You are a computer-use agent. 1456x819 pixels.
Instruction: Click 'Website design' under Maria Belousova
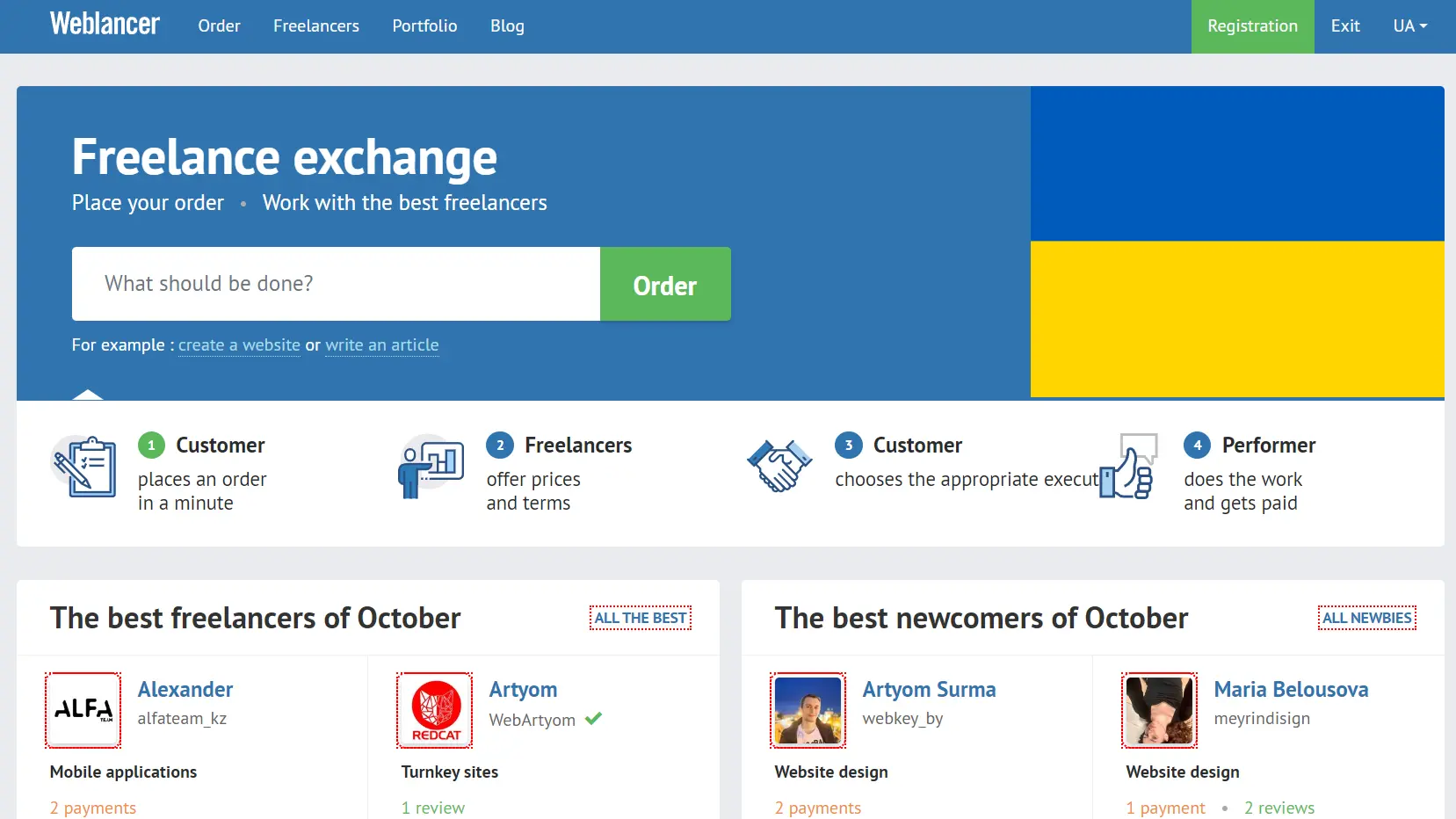1183,772
